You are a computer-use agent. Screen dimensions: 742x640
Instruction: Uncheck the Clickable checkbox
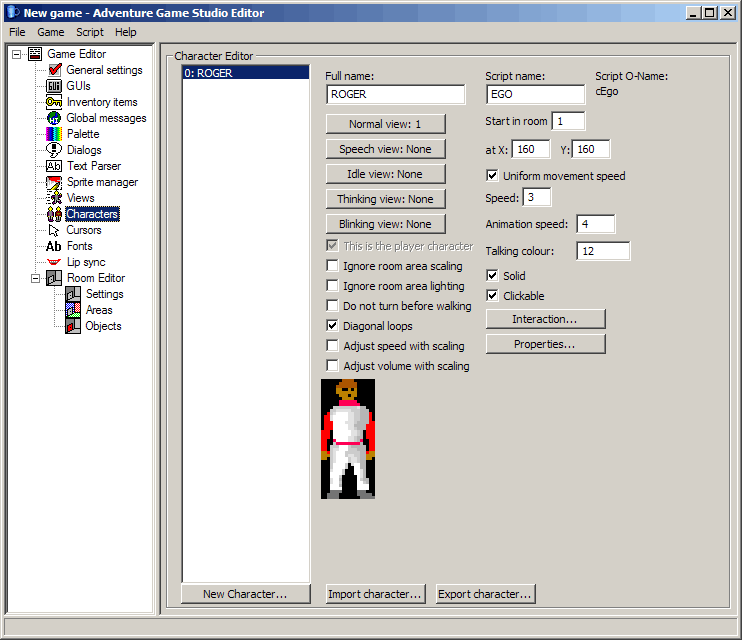point(492,295)
